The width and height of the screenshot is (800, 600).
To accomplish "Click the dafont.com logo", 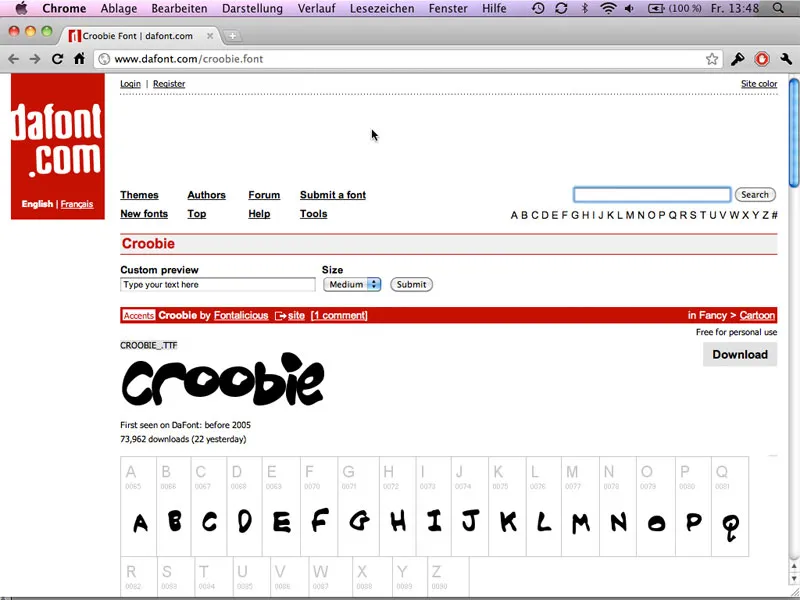I will (x=58, y=140).
